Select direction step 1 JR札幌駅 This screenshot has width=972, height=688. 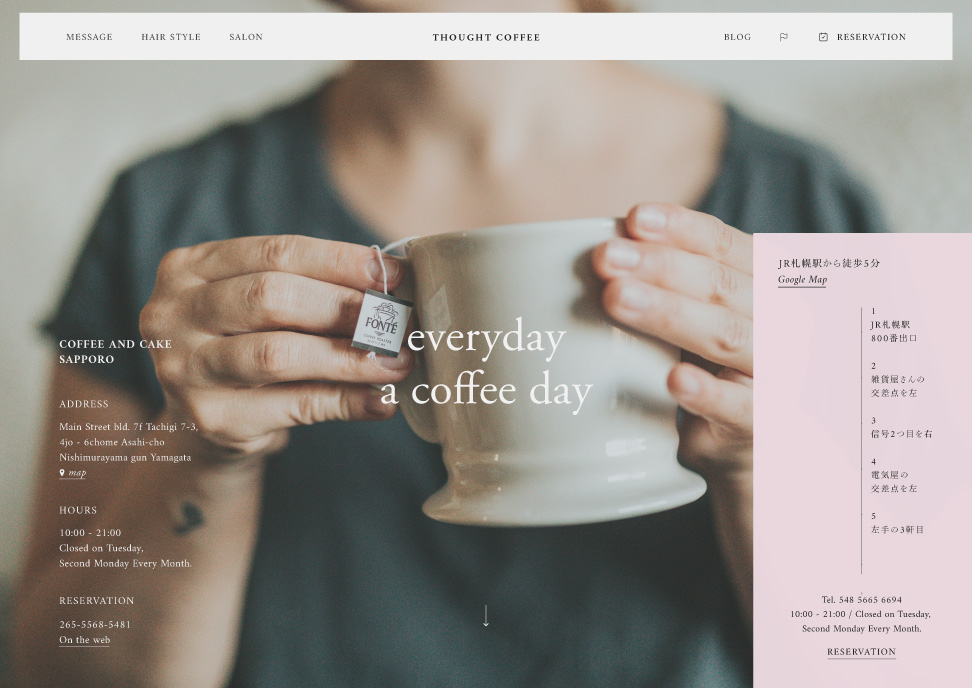894,325
